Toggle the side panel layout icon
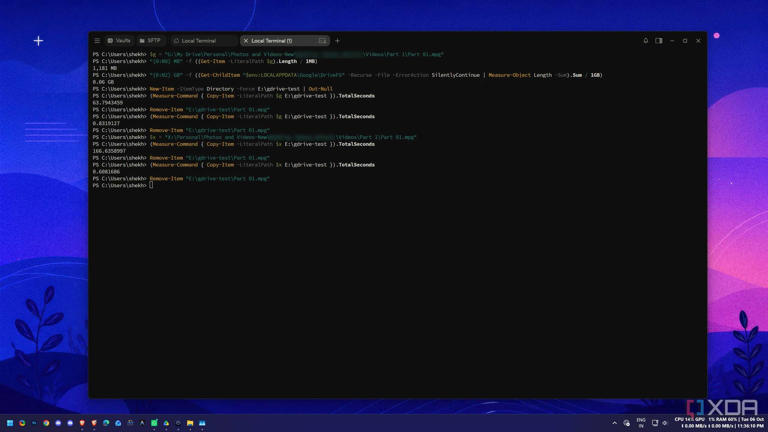 pyautogui.click(x=659, y=41)
